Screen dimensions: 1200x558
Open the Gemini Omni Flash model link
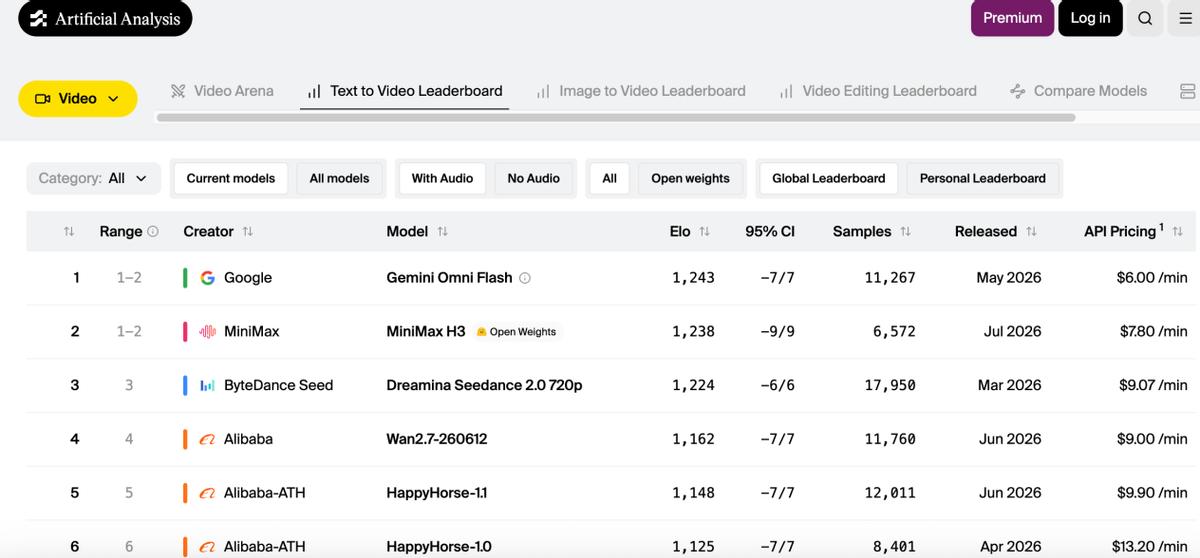point(449,278)
